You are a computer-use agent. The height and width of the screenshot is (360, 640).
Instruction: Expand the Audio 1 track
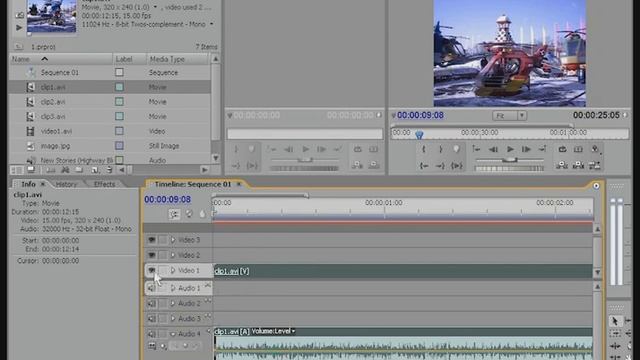tap(173, 288)
